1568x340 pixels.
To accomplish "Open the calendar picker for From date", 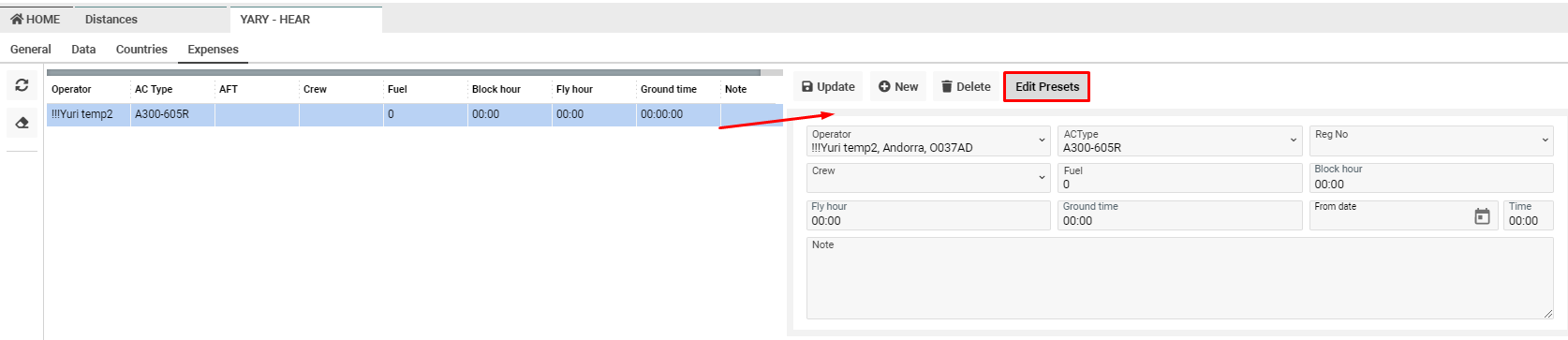I will pyautogui.click(x=1482, y=216).
